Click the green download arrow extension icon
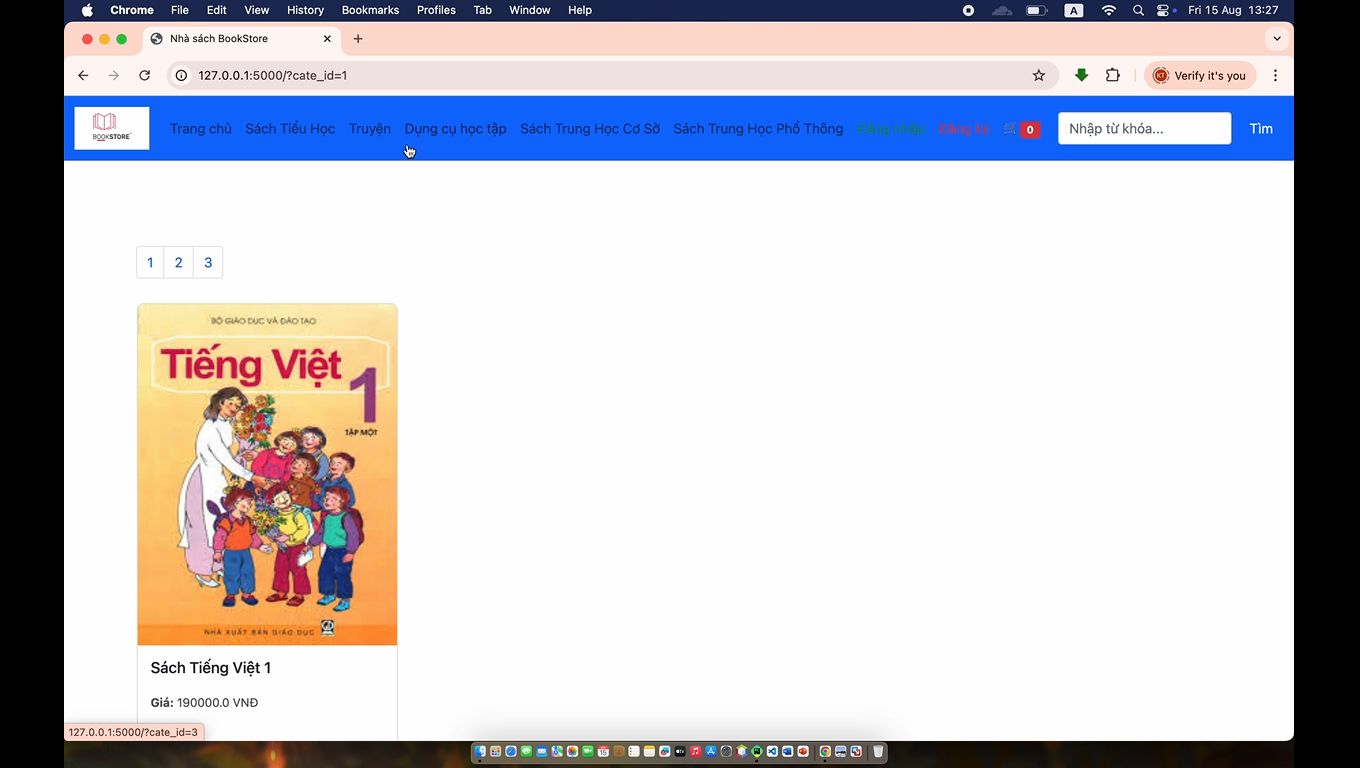1360x768 pixels. tap(1081, 75)
